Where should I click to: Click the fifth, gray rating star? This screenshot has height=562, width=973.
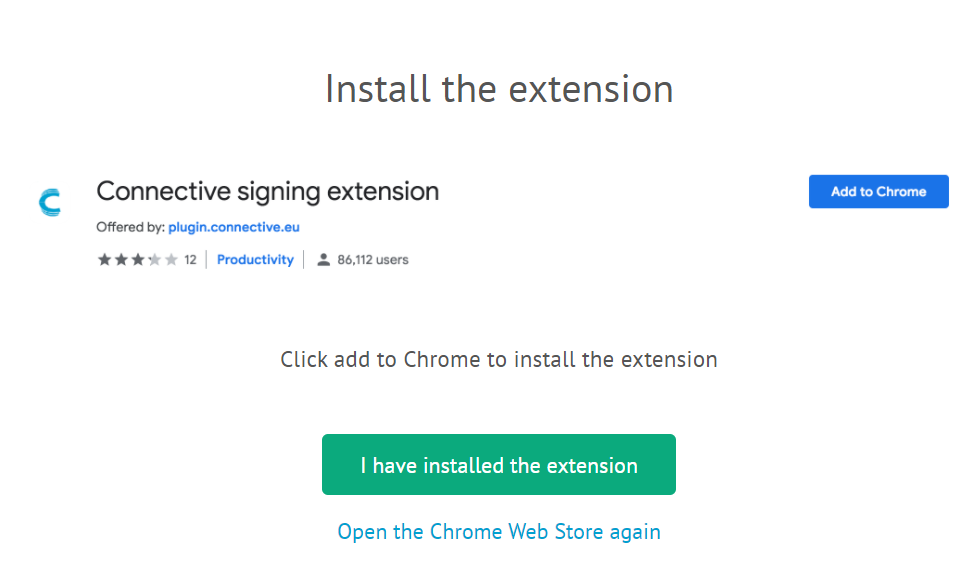[x=171, y=260]
